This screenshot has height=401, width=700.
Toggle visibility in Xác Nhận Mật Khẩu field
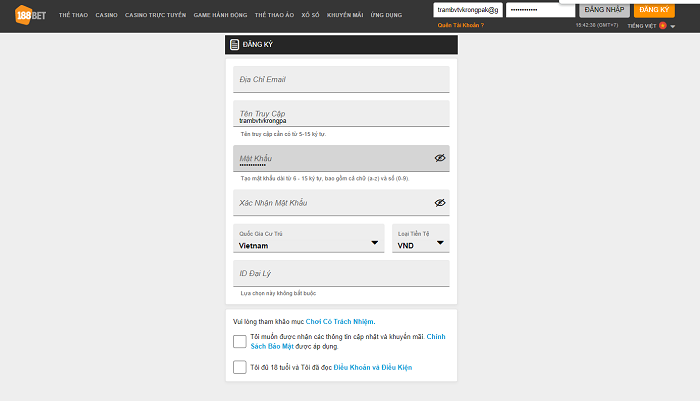pyautogui.click(x=439, y=202)
